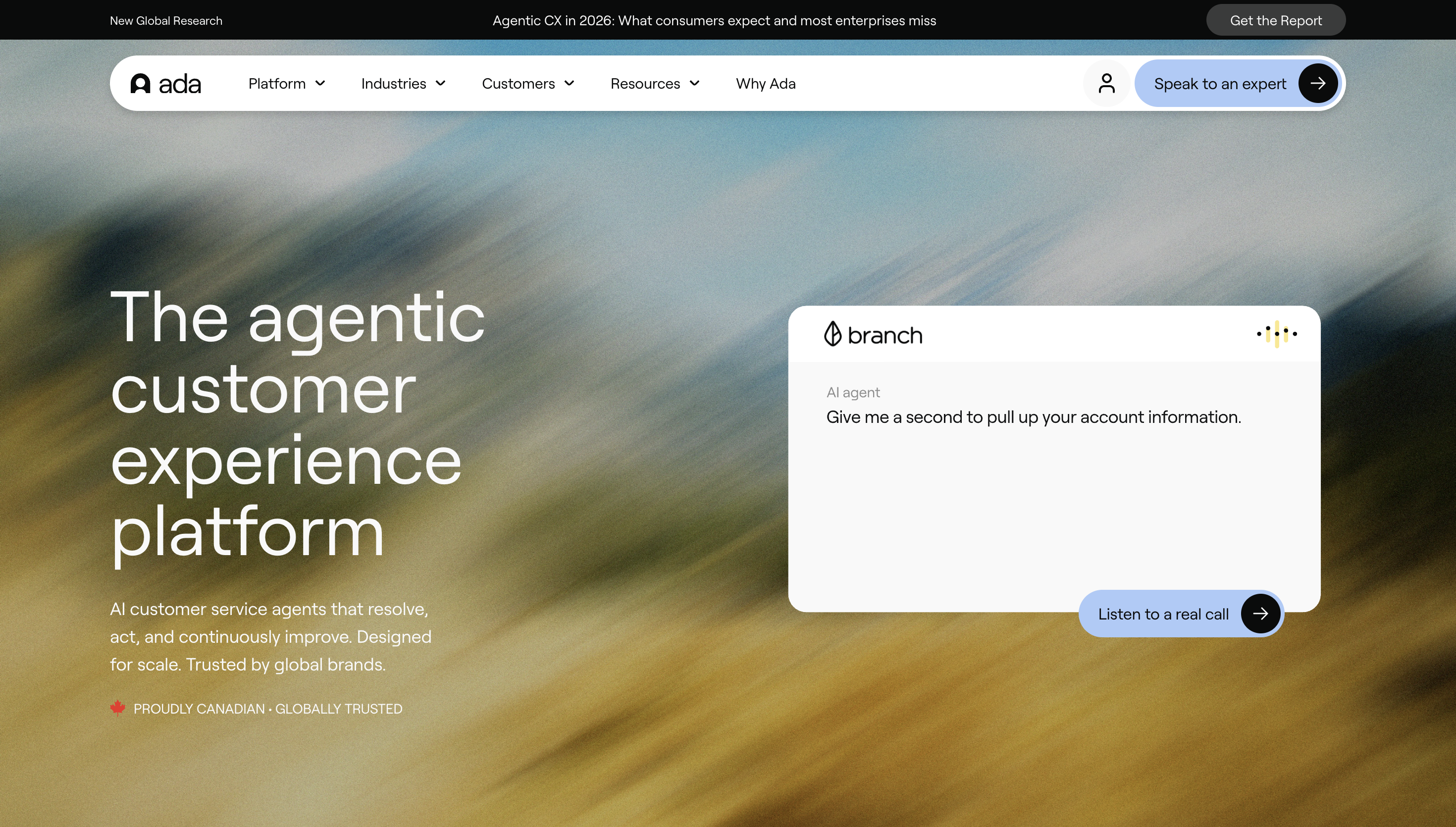This screenshot has width=1456, height=827.
Task: Click the New Global Research label
Action: [166, 21]
